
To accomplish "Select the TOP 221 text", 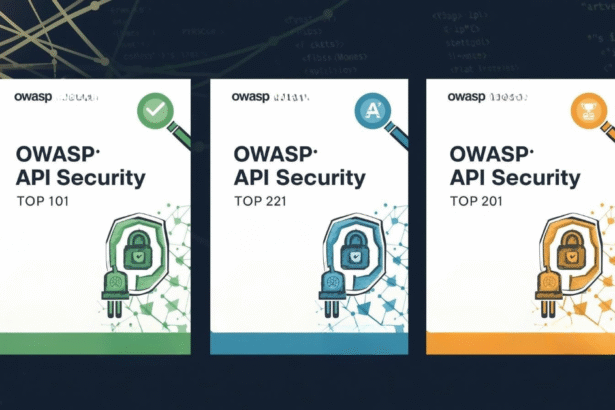I will click(x=260, y=201).
